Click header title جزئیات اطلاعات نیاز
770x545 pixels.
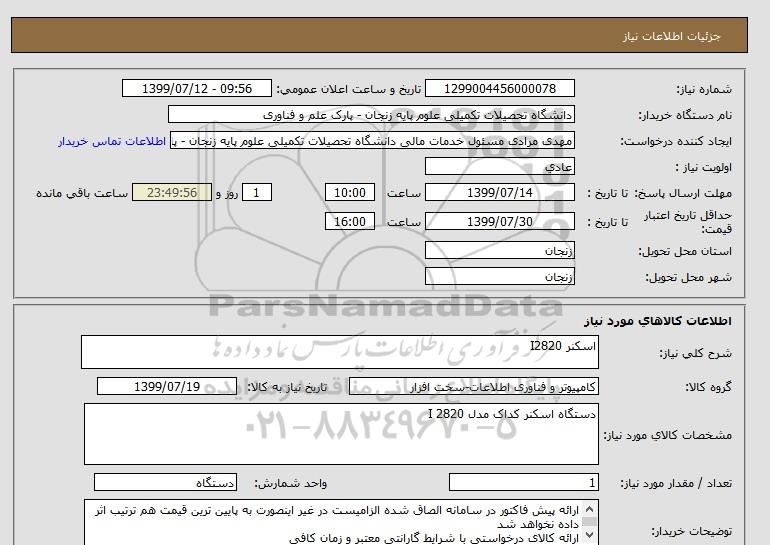(x=671, y=36)
